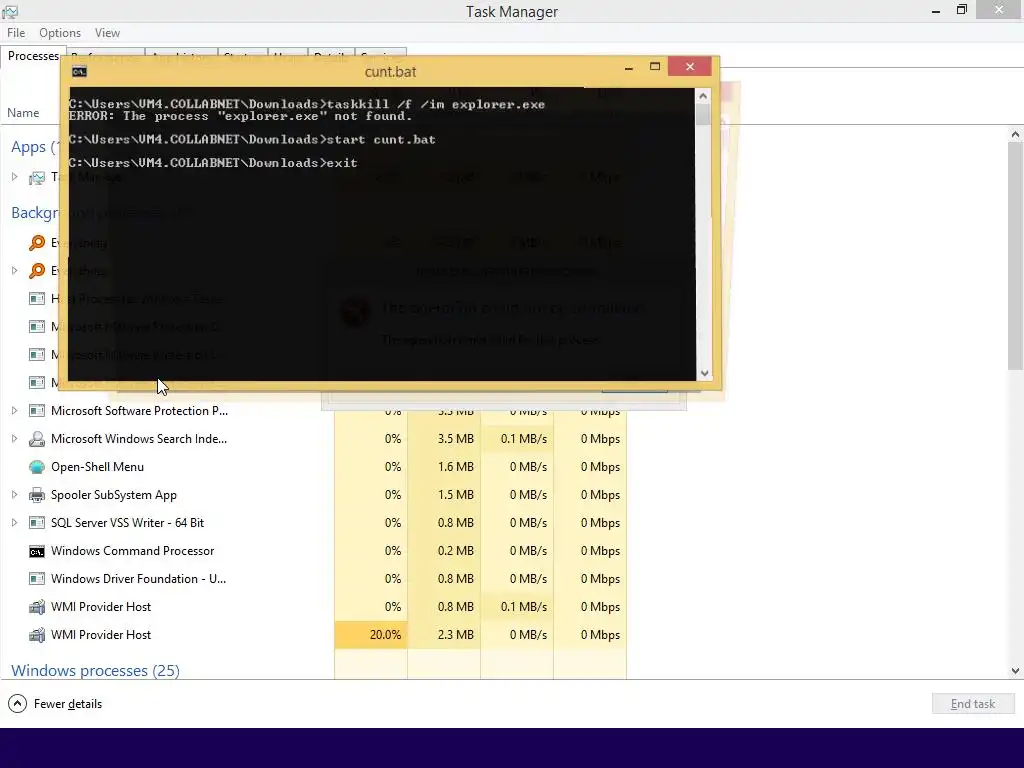Expand the Task Manager app row arrow
The height and width of the screenshot is (768, 1024).
tap(14, 177)
